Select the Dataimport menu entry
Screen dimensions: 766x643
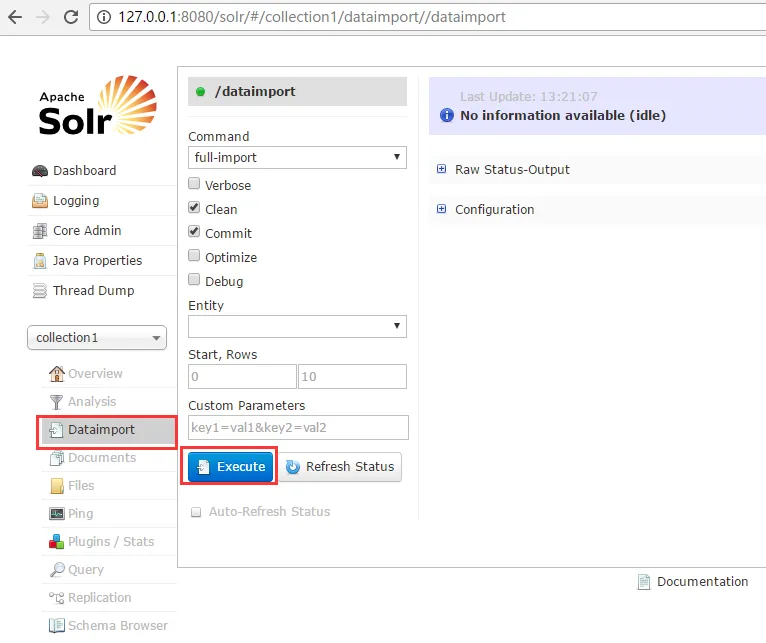(107, 430)
